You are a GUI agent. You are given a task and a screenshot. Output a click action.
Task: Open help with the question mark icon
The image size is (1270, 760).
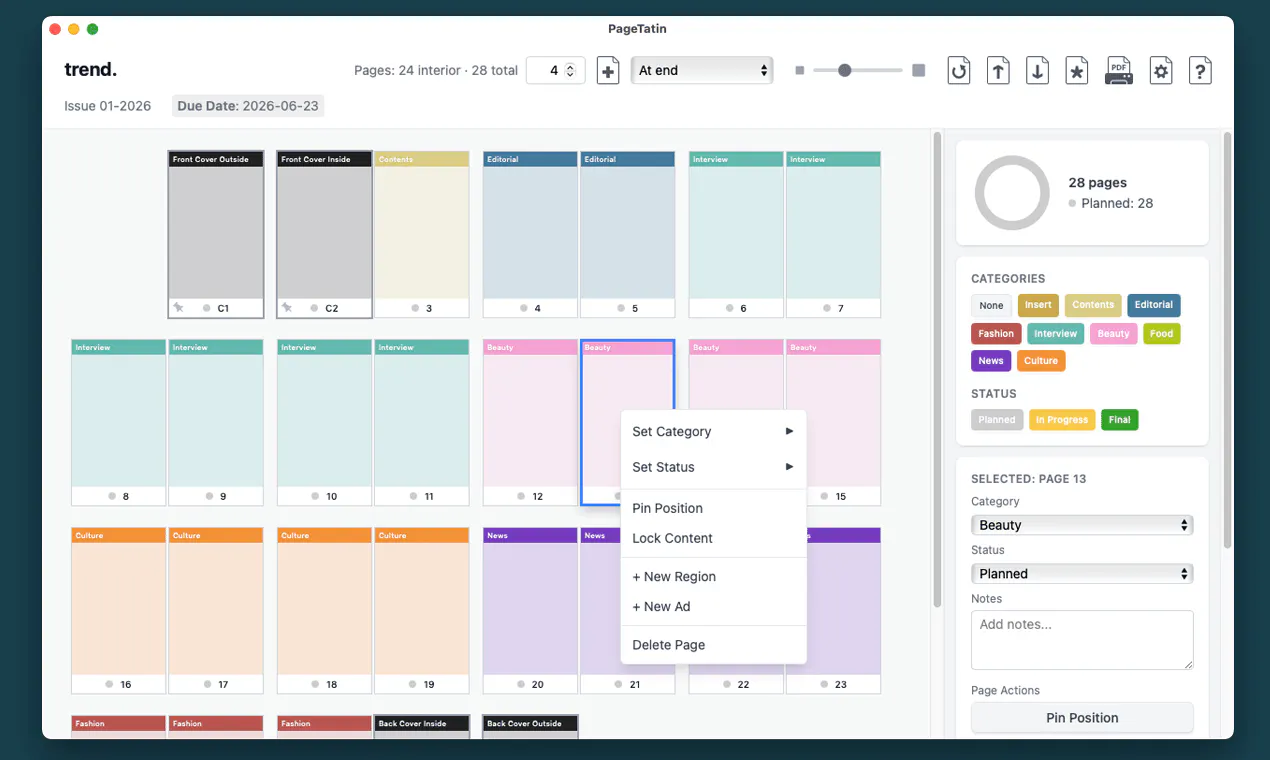click(1200, 71)
